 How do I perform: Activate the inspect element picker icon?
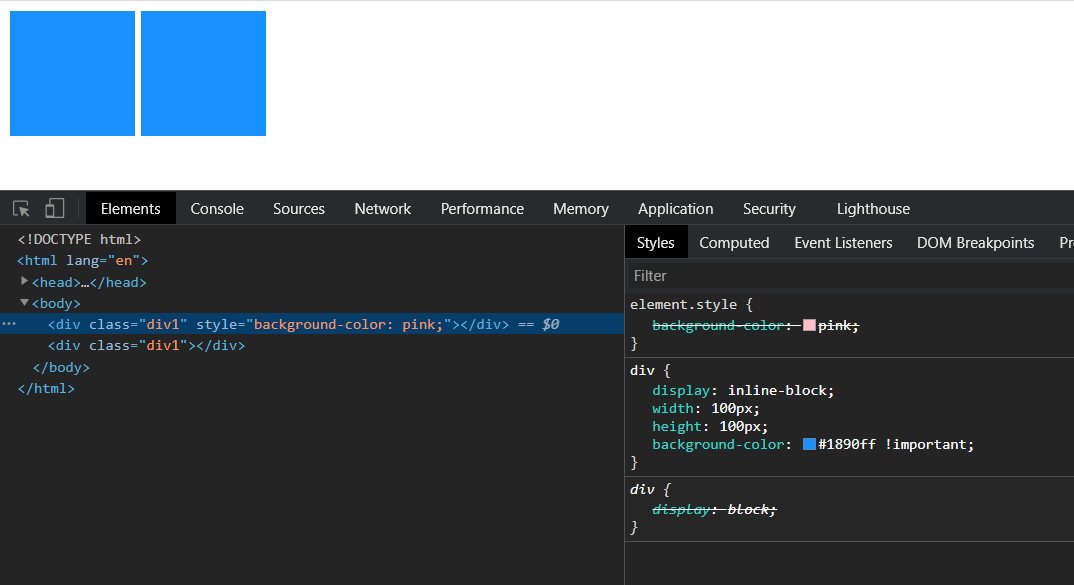[21, 209]
